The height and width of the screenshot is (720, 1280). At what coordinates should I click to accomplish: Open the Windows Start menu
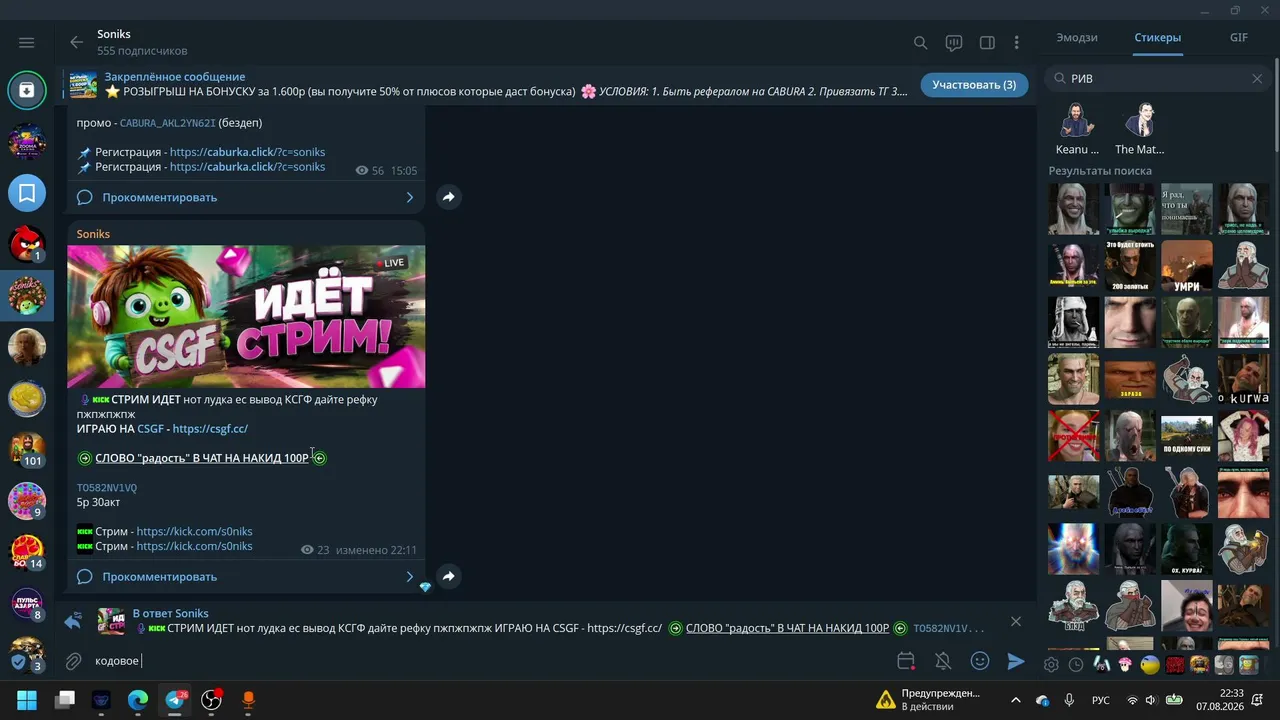click(x=27, y=700)
